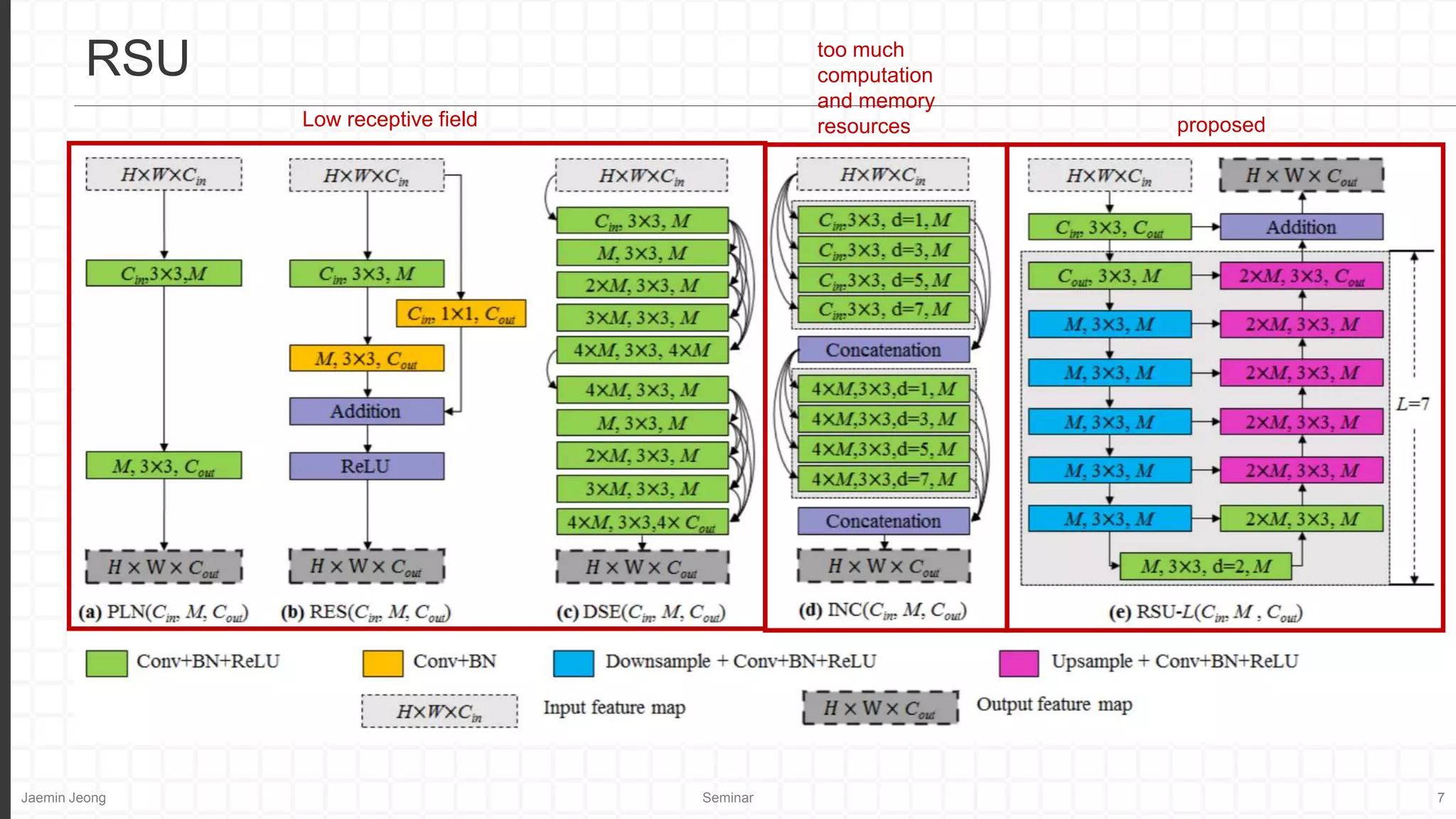Viewport: 1456px width, 819px height.
Task: Click the blue Downsample legend swatch
Action: click(x=573, y=663)
